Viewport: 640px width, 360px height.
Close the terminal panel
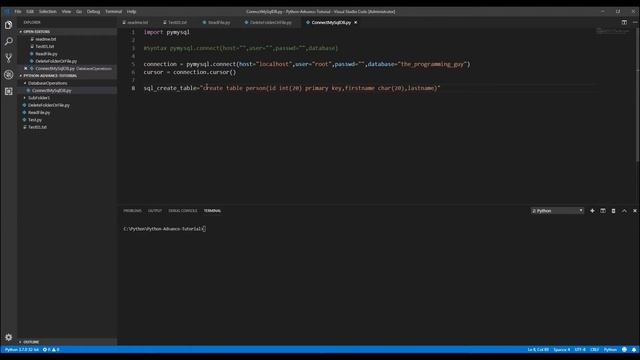(635, 211)
